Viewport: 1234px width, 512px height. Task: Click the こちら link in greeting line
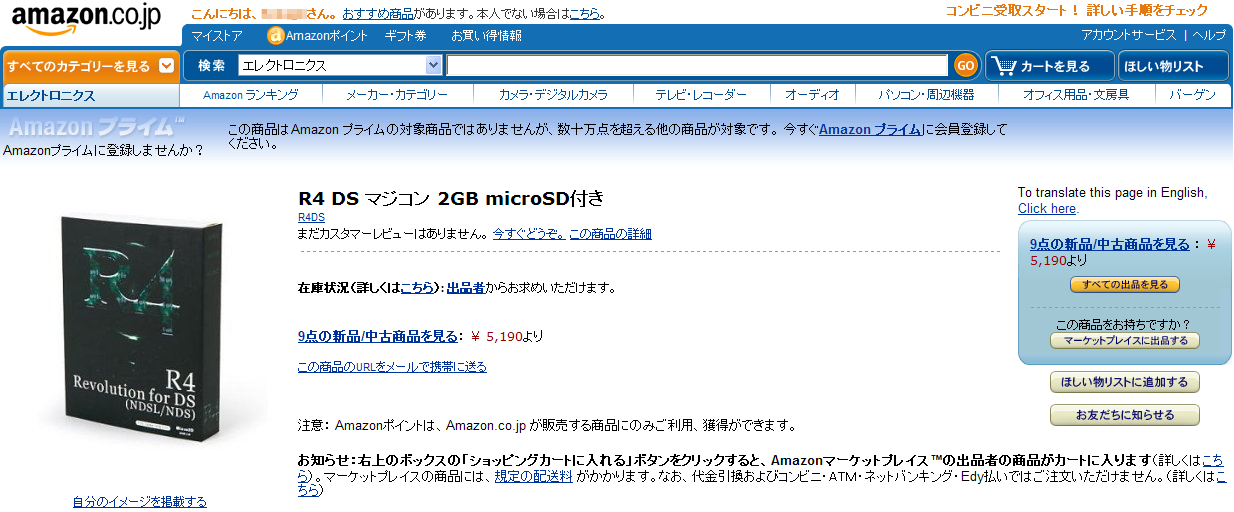585,14
